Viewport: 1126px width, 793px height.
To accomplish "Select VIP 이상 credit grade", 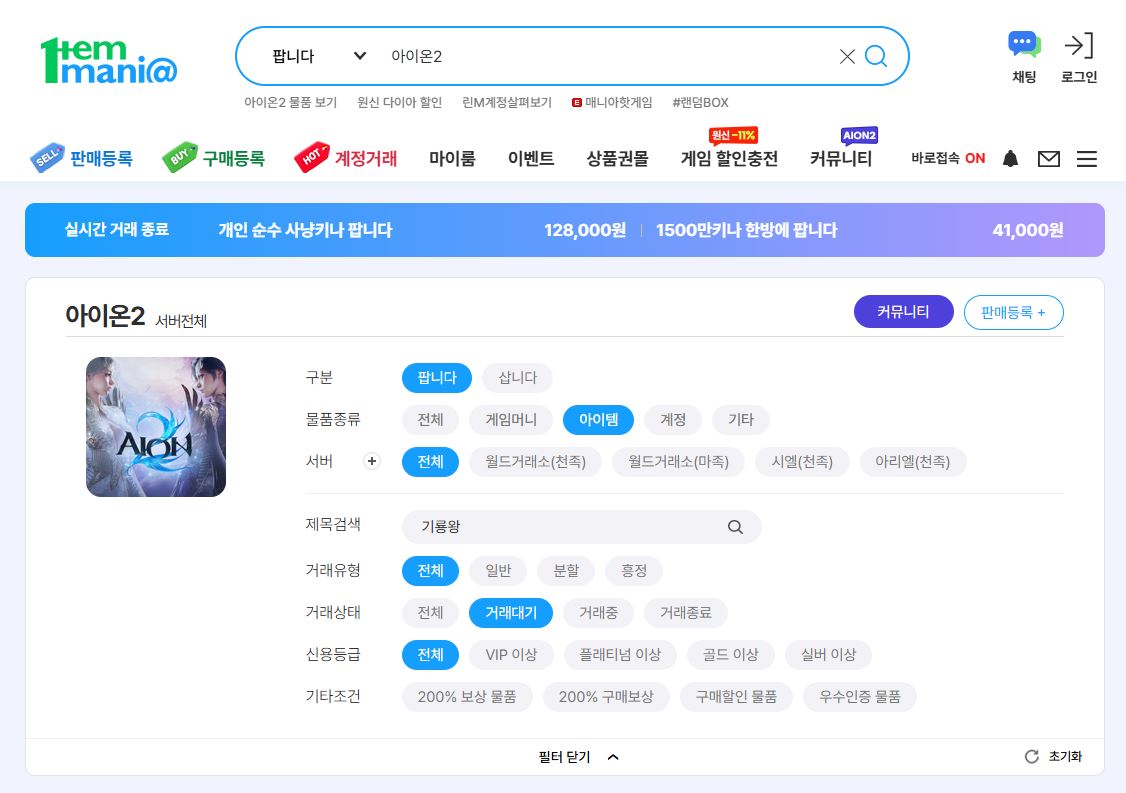I will coord(511,654).
